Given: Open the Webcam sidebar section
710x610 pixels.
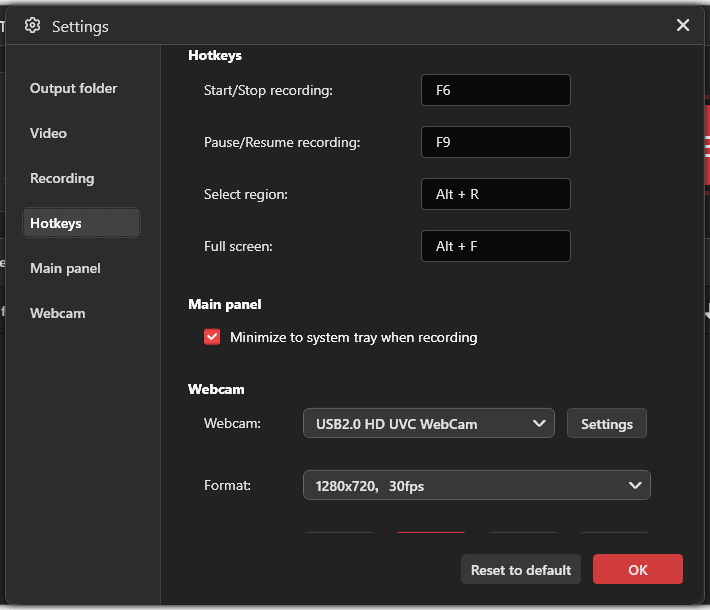Looking at the screenshot, I should [58, 313].
